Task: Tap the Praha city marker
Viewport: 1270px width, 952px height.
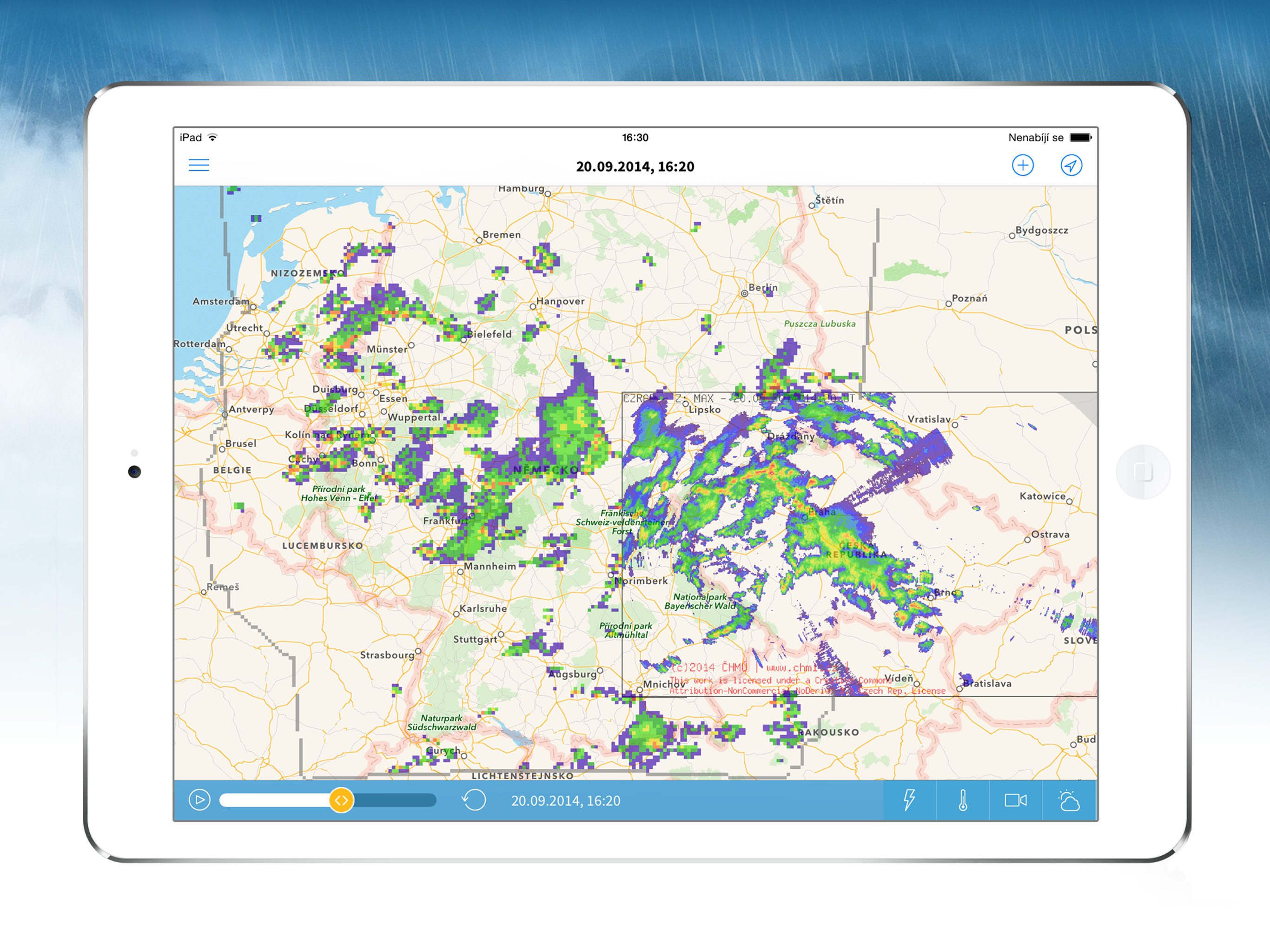Action: [x=805, y=517]
